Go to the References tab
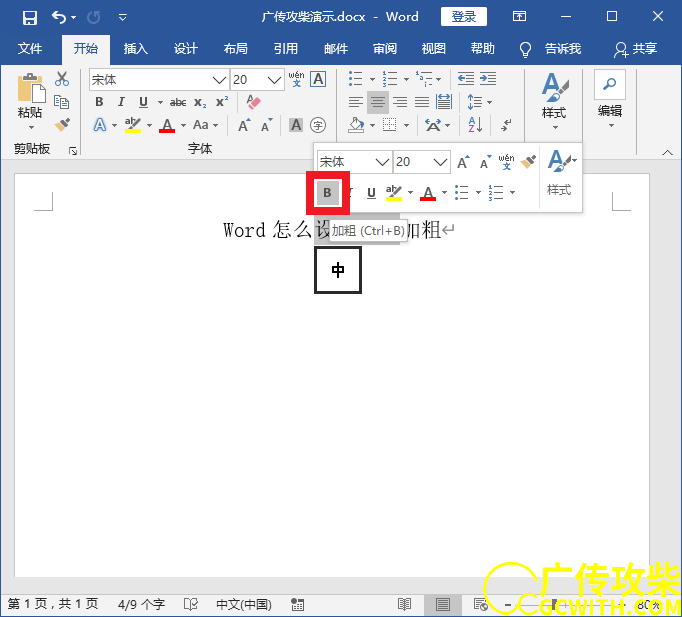Screen dimensions: 682x617 click(286, 48)
